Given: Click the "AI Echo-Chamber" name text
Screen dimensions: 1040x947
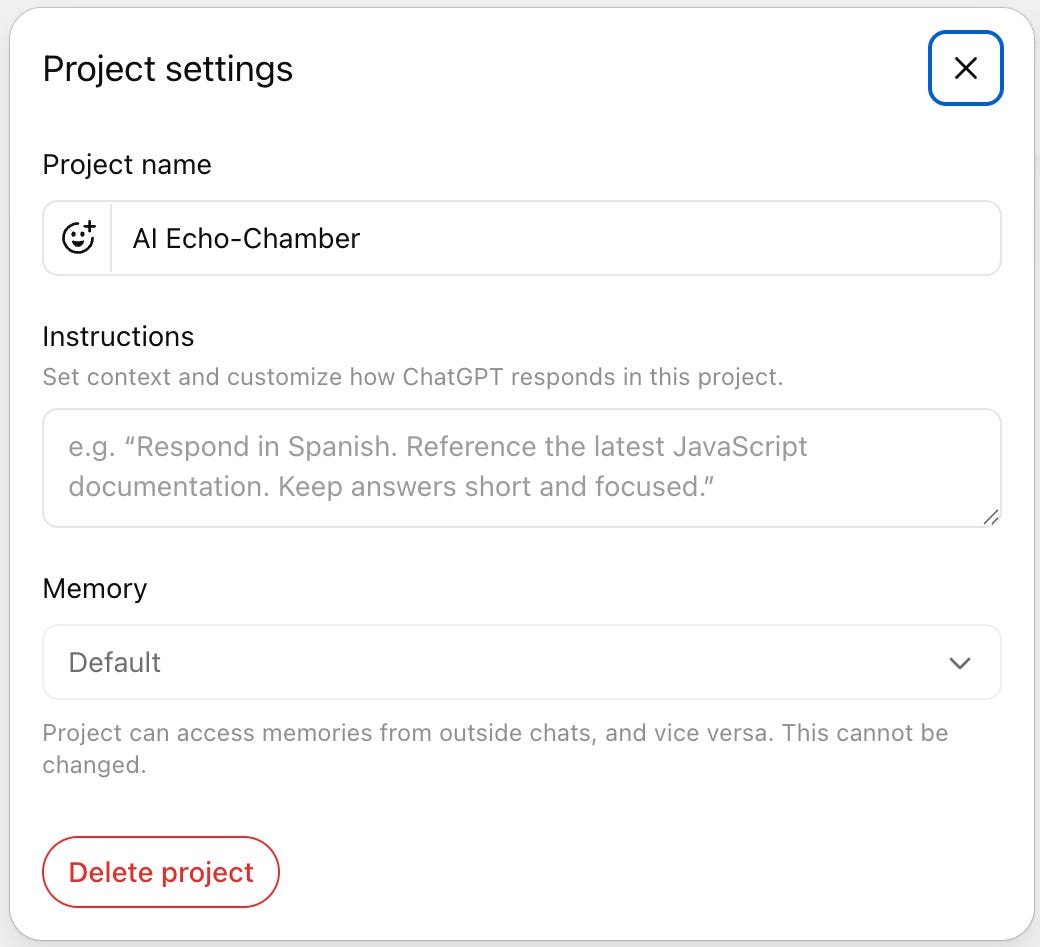Looking at the screenshot, I should 246,238.
